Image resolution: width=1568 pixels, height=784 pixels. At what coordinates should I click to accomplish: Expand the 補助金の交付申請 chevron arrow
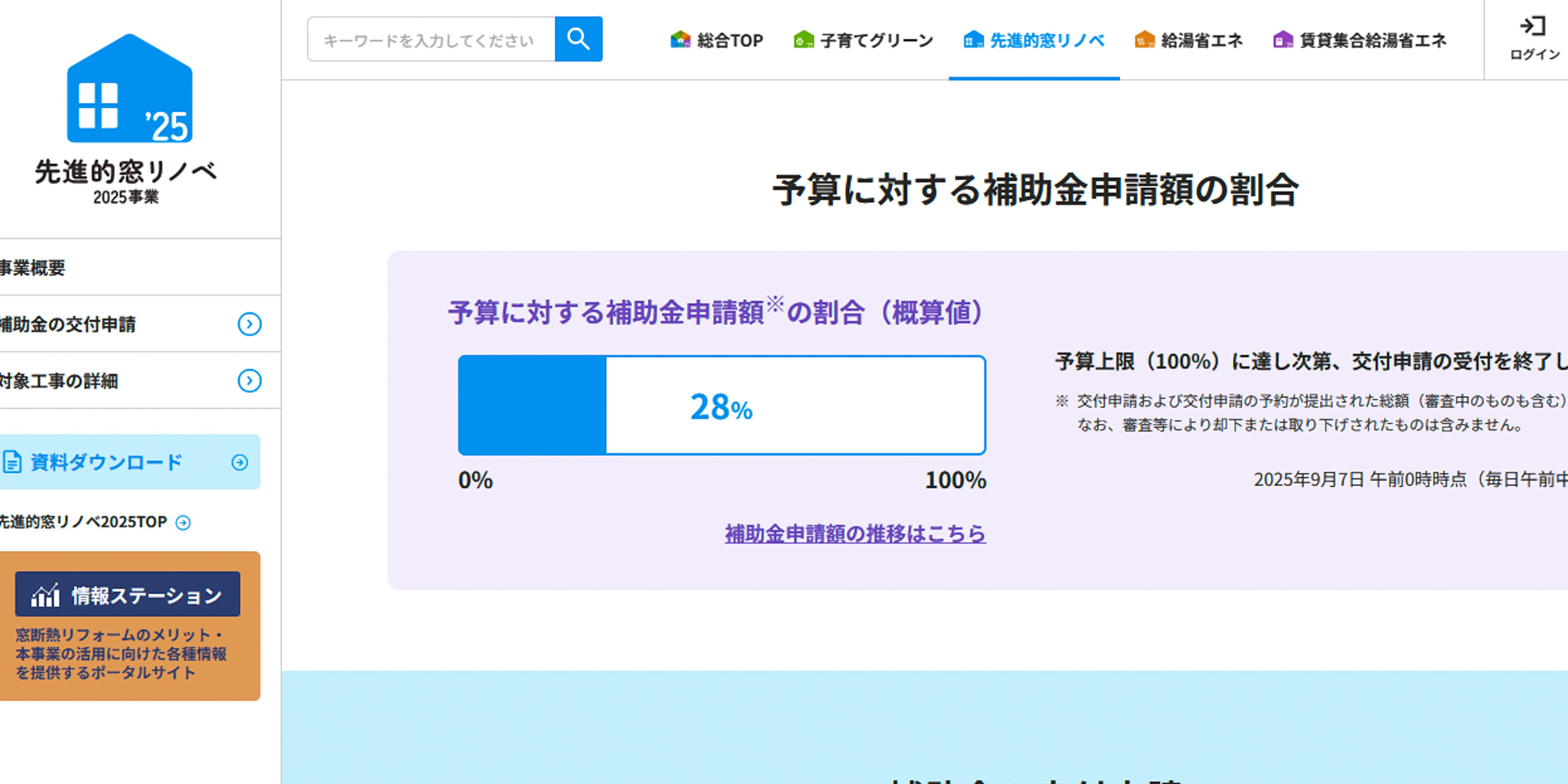[249, 325]
